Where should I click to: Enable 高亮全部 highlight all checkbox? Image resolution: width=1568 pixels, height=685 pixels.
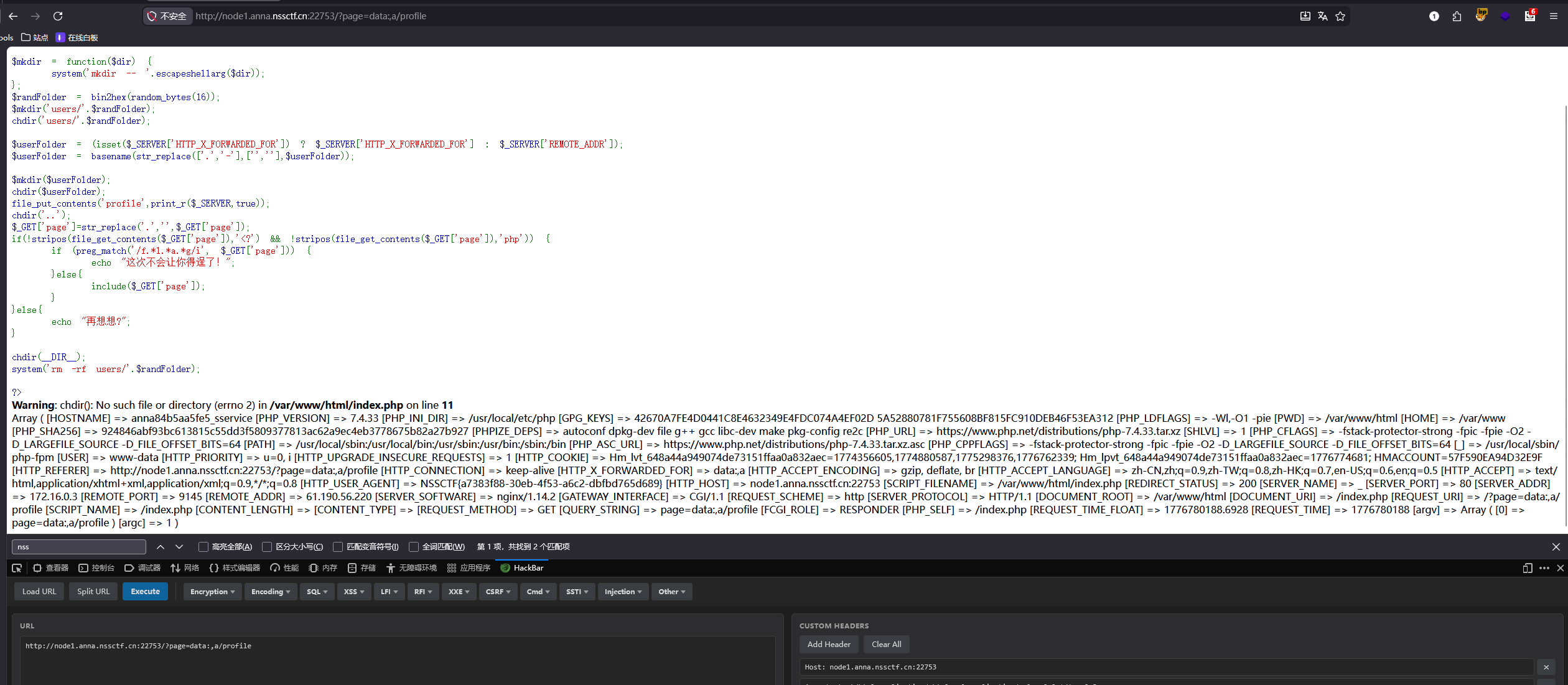[203, 547]
